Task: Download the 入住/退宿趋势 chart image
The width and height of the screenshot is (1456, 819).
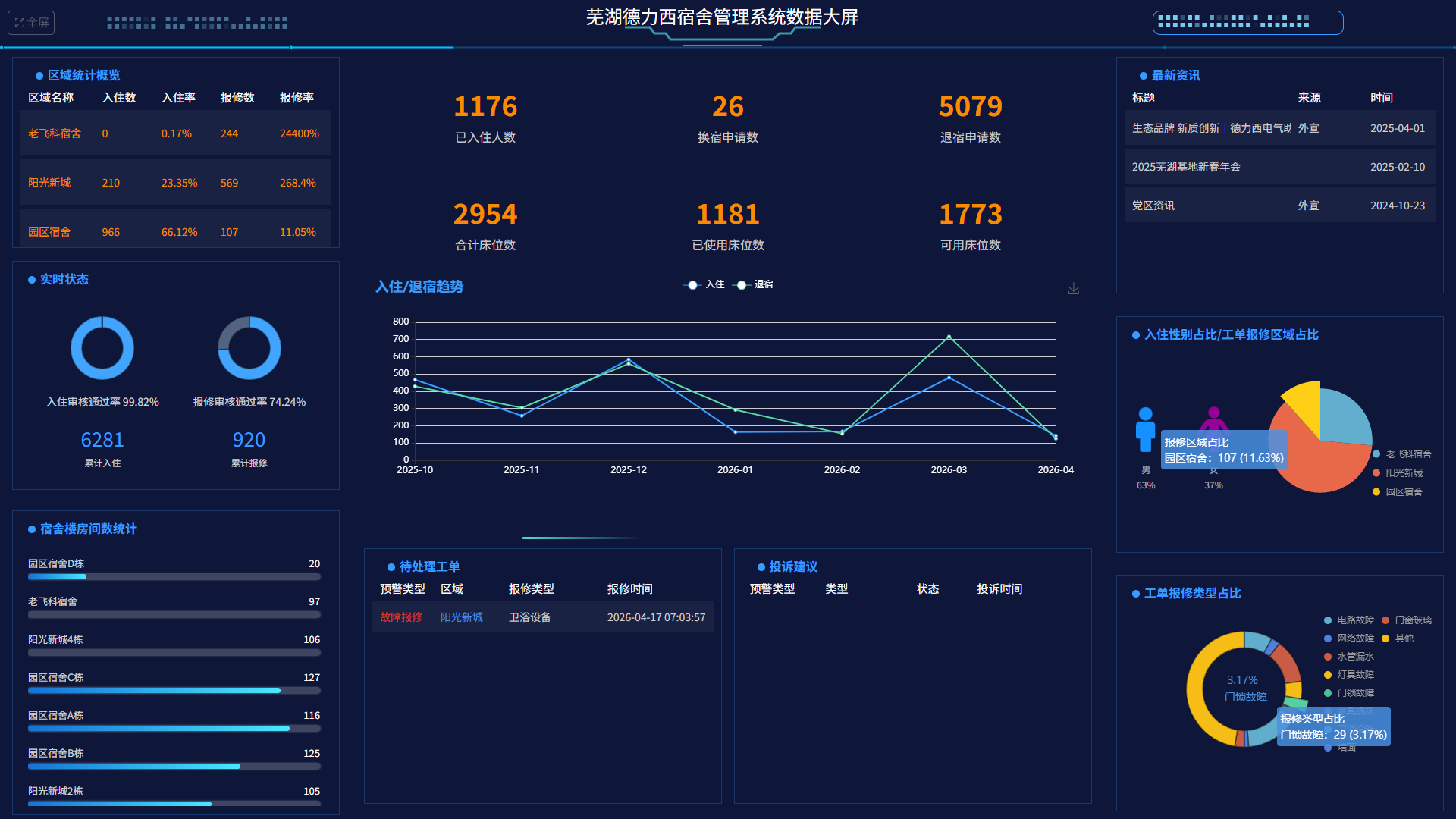Action: 1073,289
